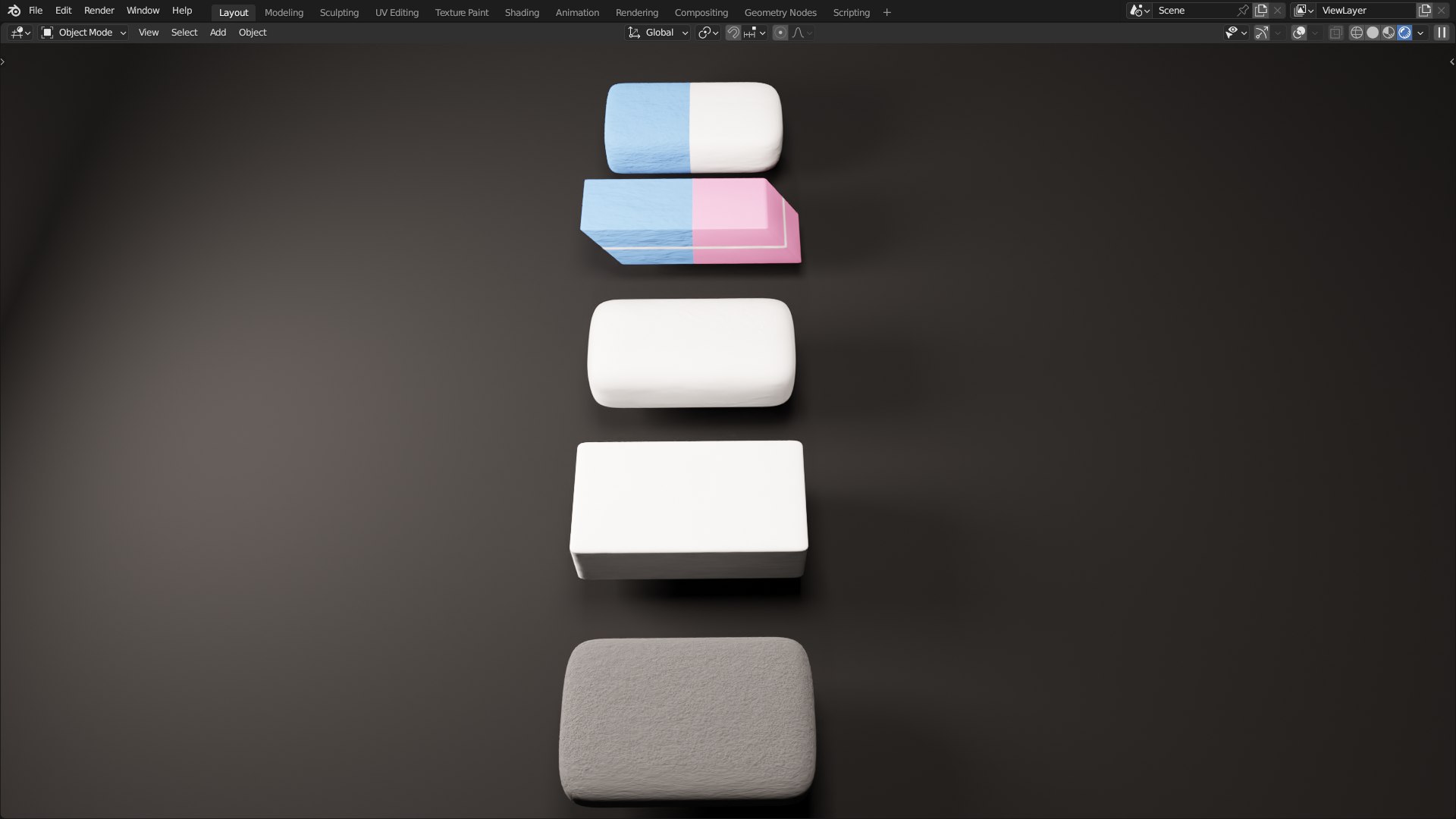Select the Layout workspace tab
This screenshot has height=819, width=1456.
tap(234, 12)
